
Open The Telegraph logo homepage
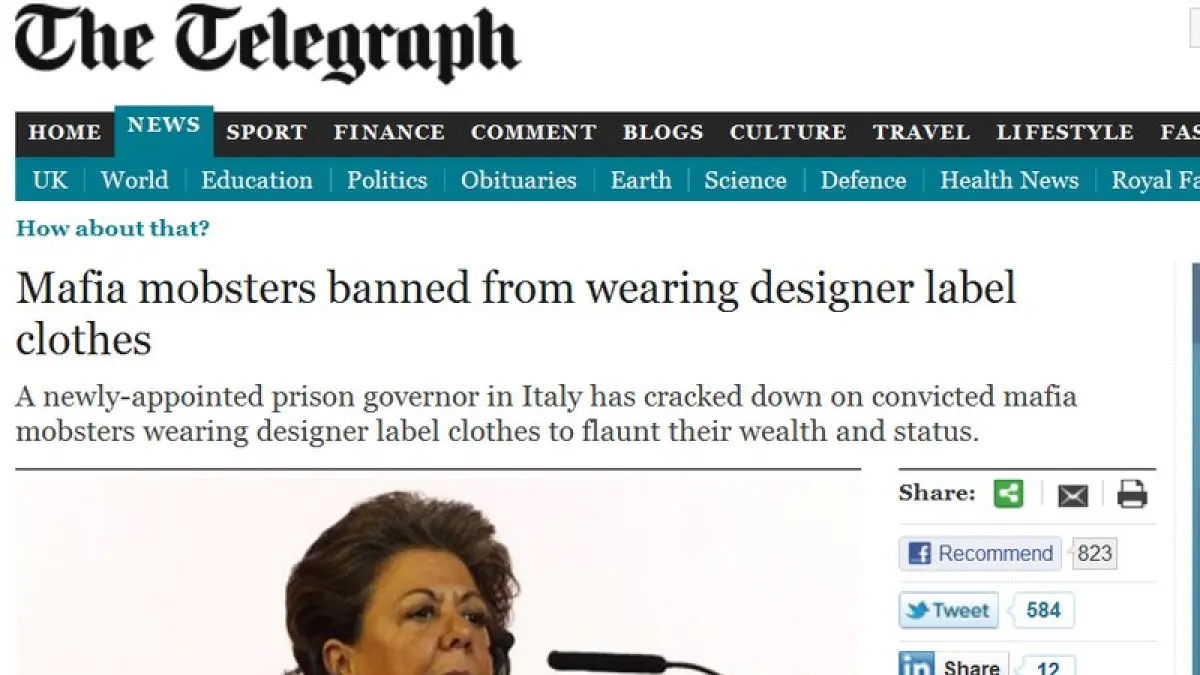click(267, 44)
